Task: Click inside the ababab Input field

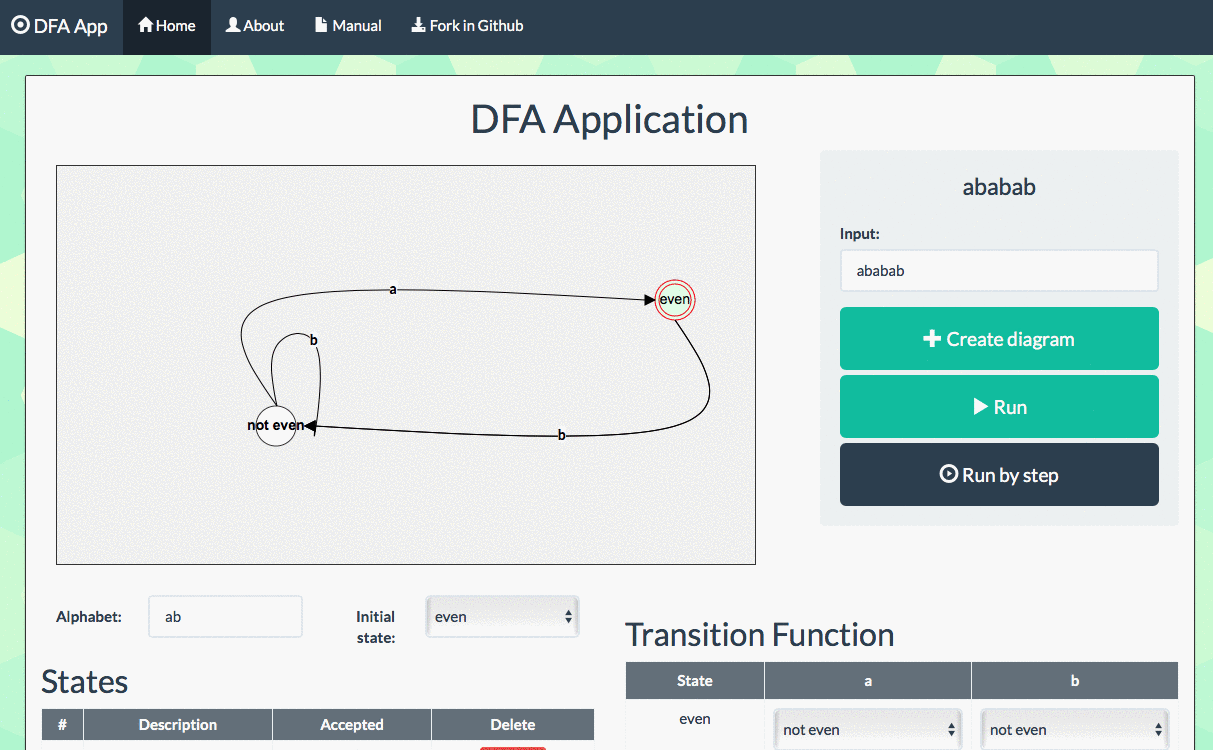Action: pyautogui.click(x=999, y=270)
